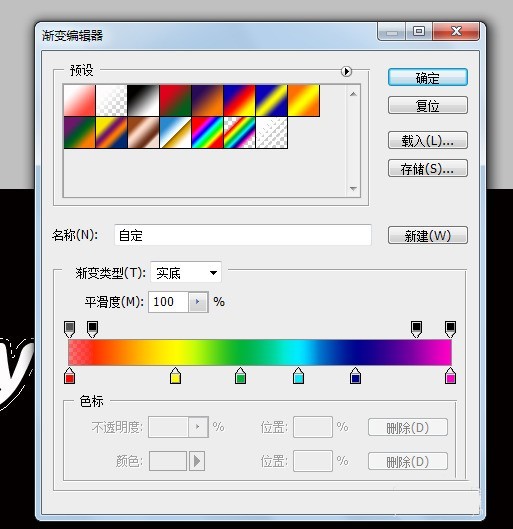Screen dimensions: 513x529
Task: Select the second opacity stop from left
Action: click(92, 329)
